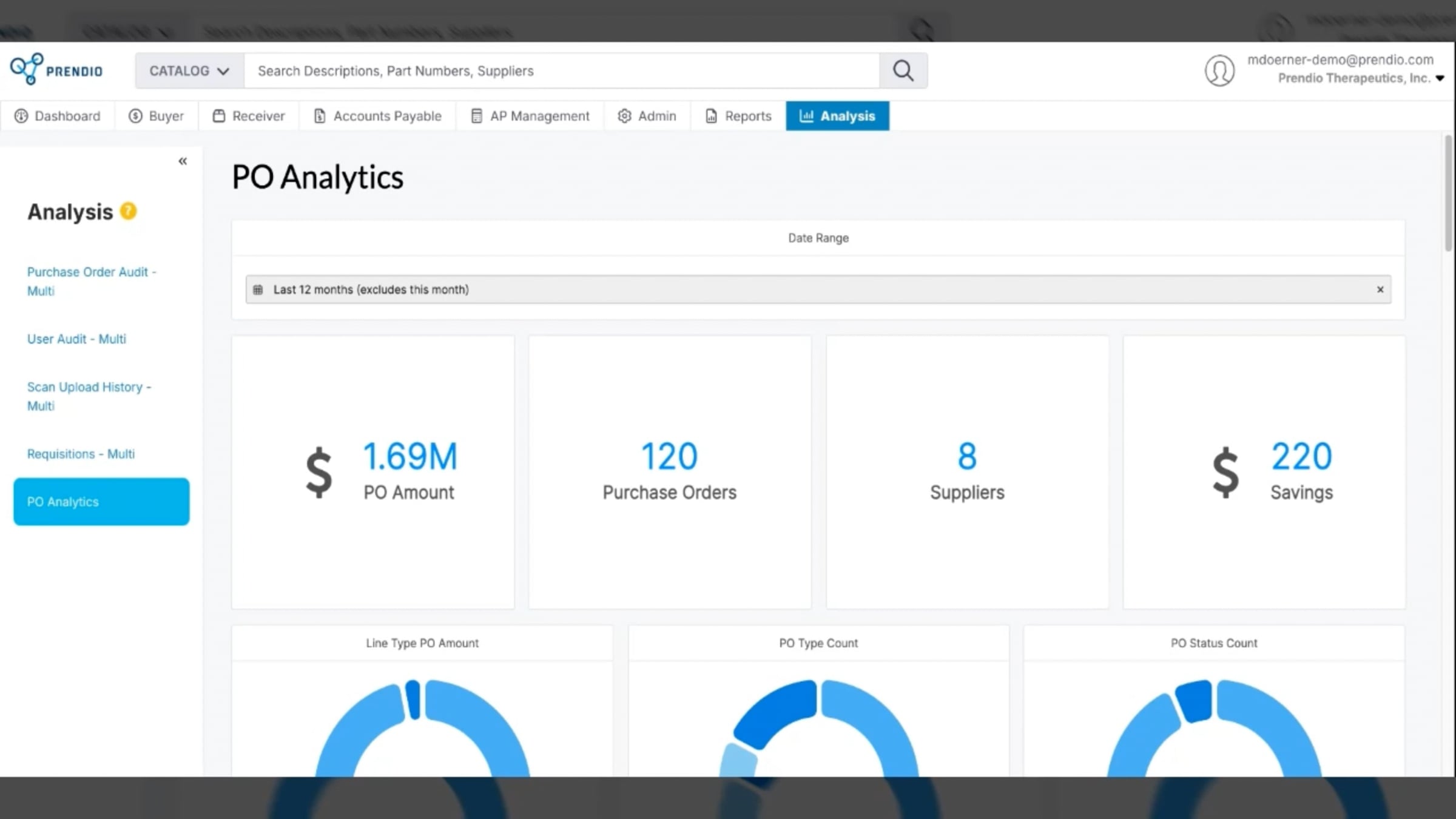
Task: Select PO Analytics in the sidebar
Action: (x=101, y=502)
